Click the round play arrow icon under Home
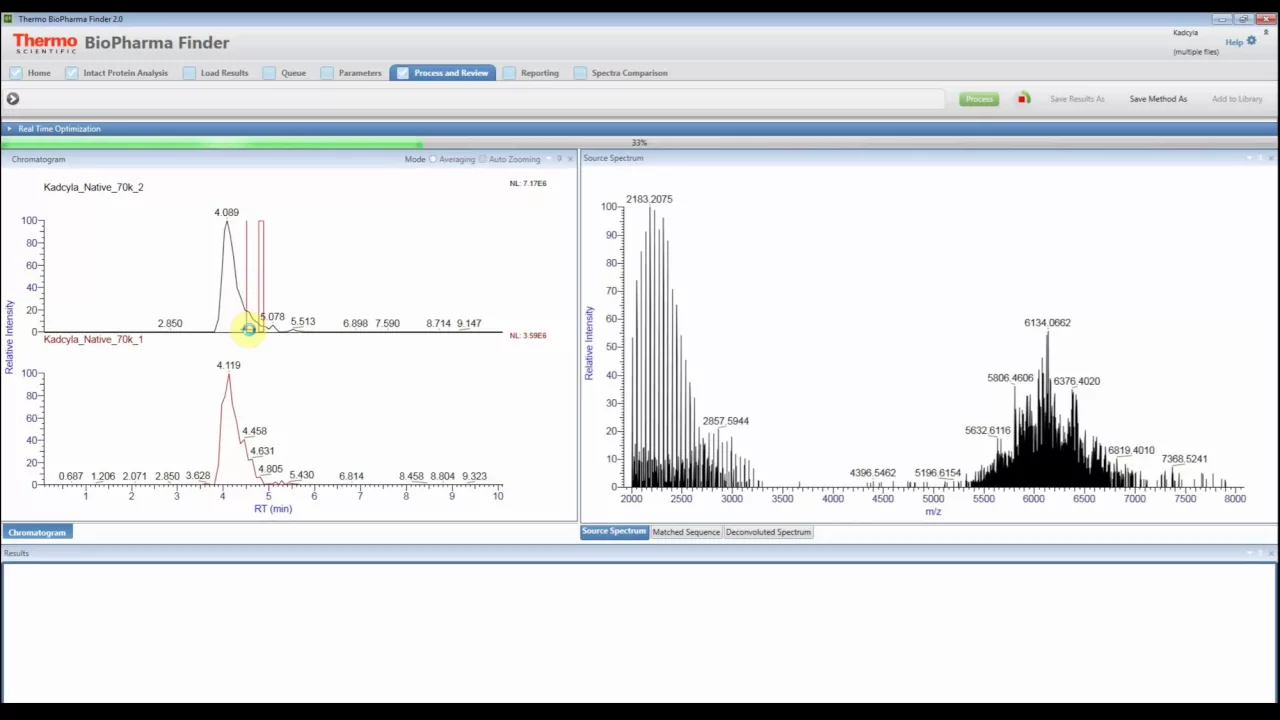This screenshot has height=720, width=1280. (13, 99)
